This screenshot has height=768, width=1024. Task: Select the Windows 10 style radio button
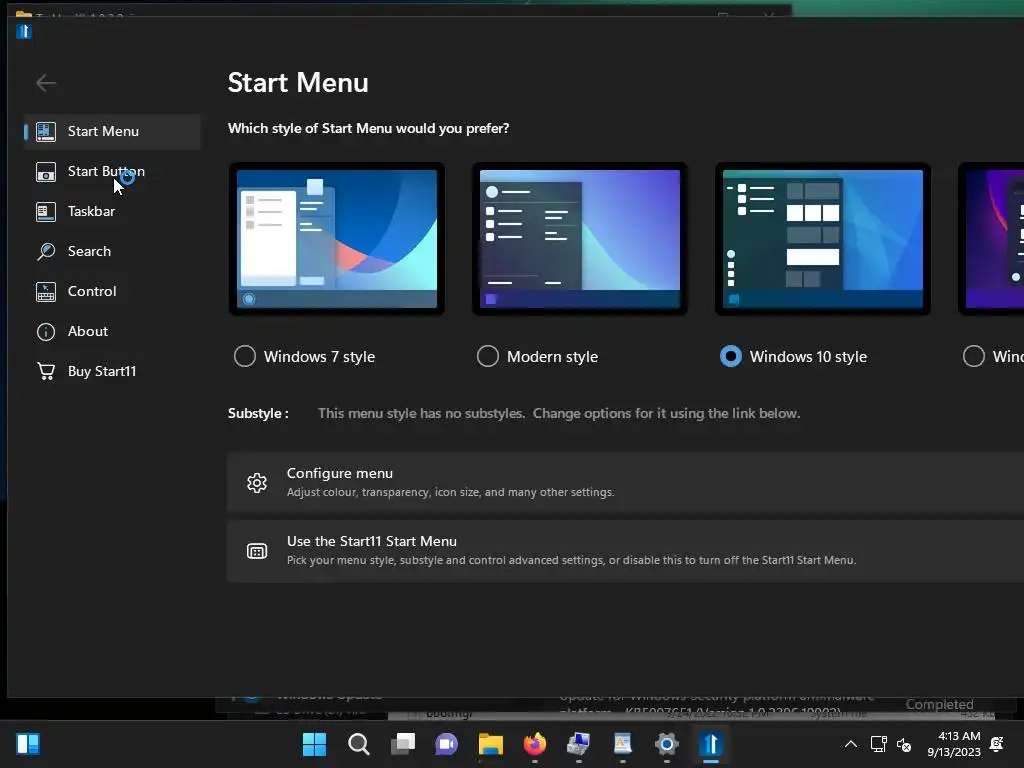click(x=731, y=357)
